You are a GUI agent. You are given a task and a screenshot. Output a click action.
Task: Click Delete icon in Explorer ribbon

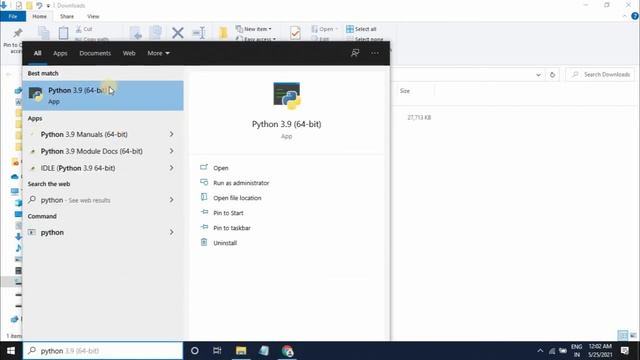click(x=178, y=33)
